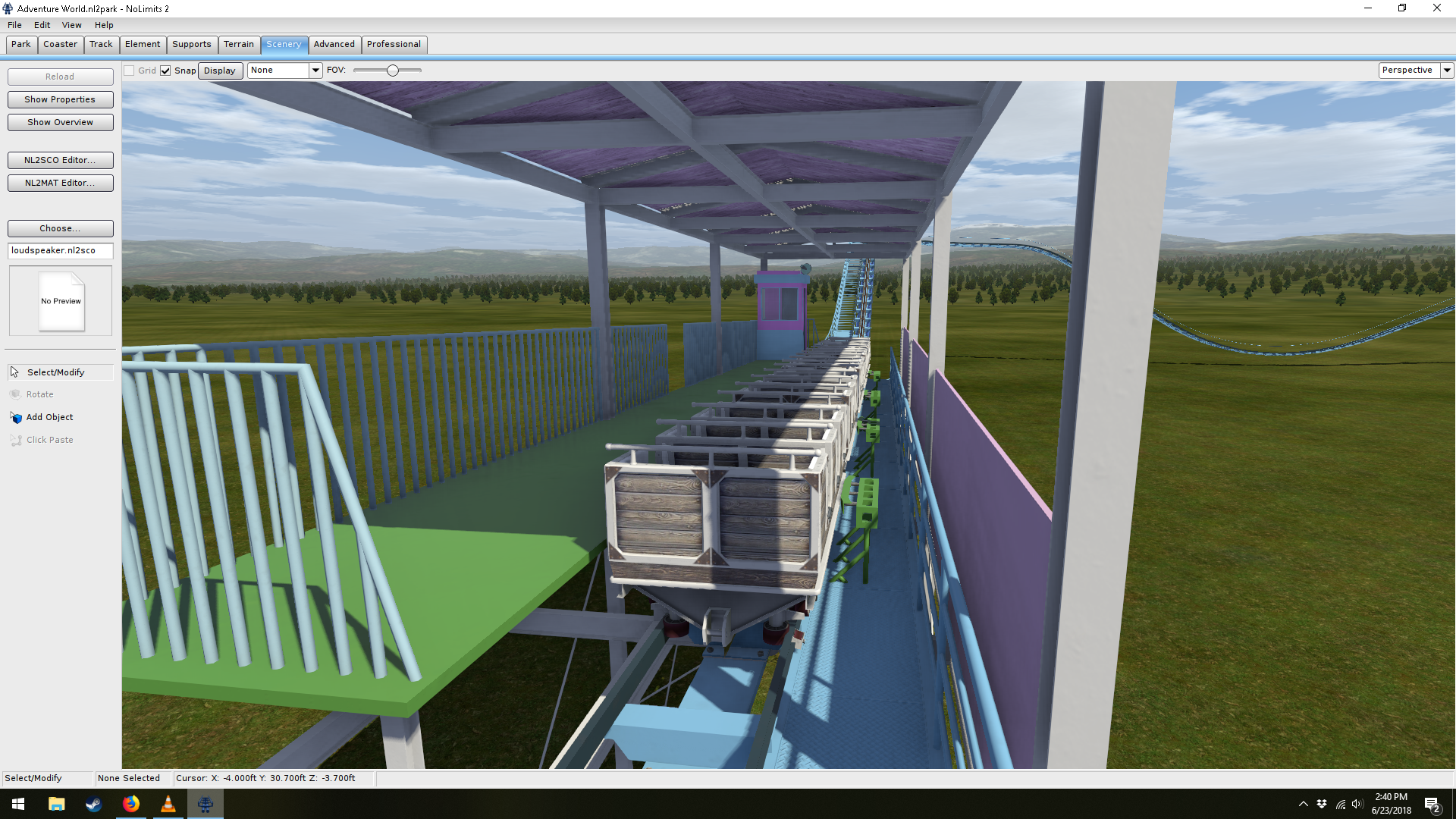Image resolution: width=1456 pixels, height=819 pixels.
Task: Open Steam from the taskbar
Action: tap(93, 804)
